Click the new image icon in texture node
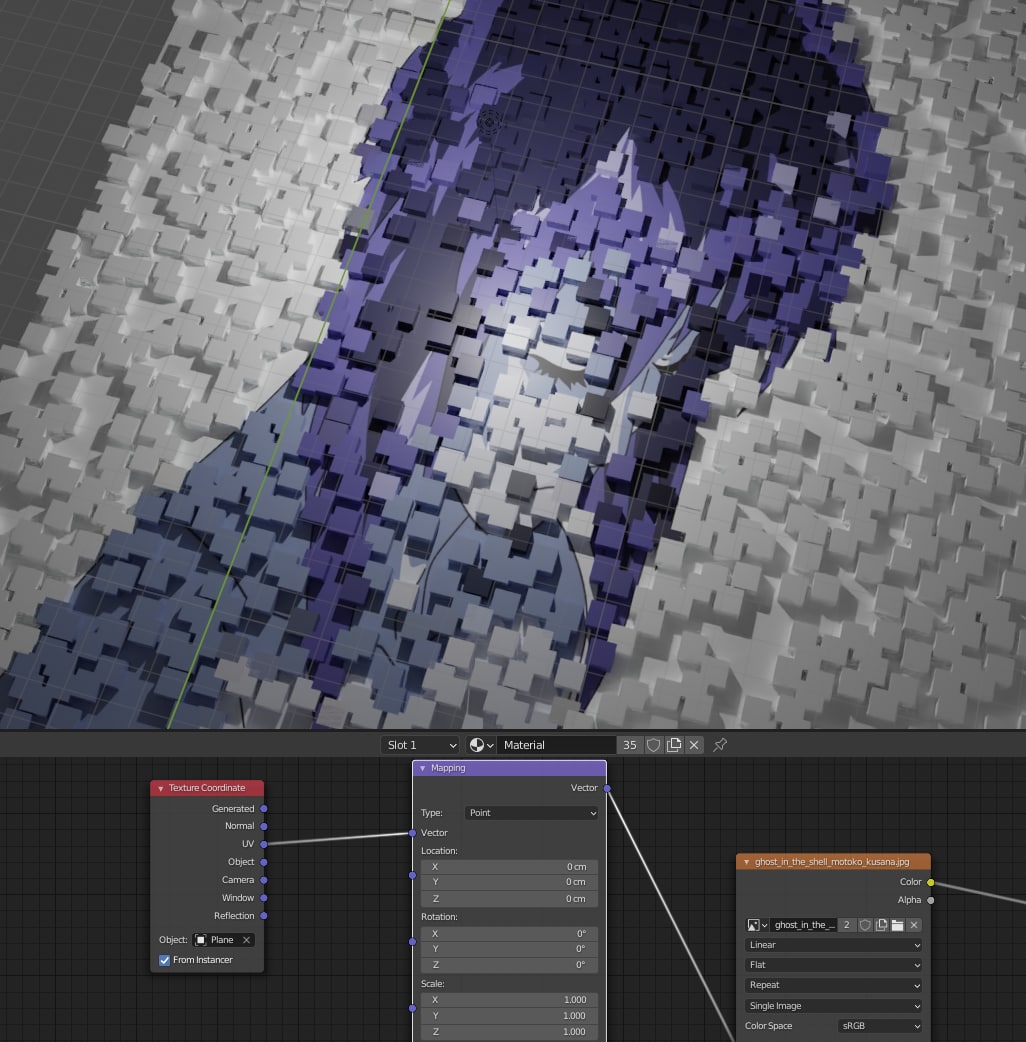The width and height of the screenshot is (1026, 1042). 881,925
